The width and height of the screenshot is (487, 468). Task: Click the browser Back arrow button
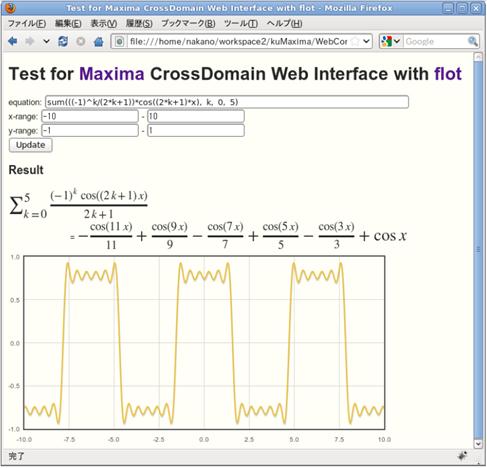click(13, 41)
